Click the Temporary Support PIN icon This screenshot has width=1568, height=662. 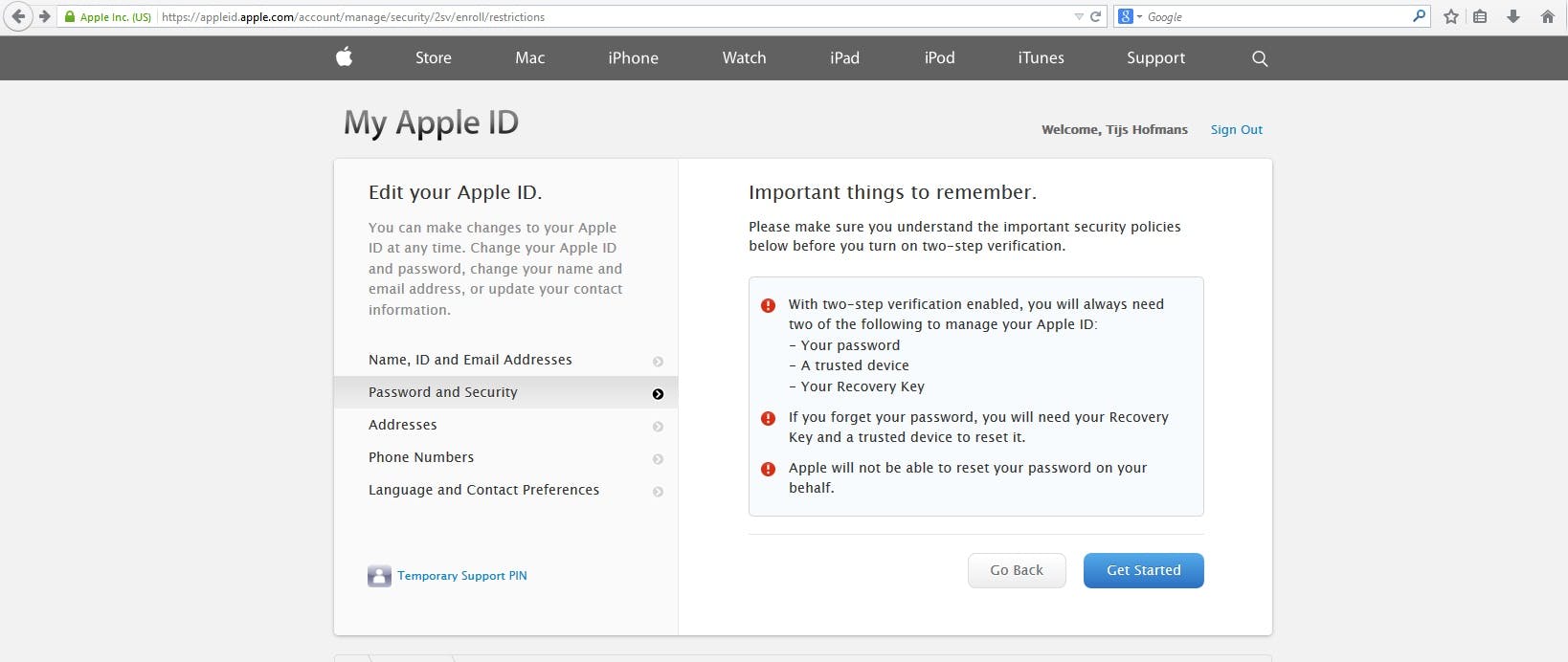coord(379,576)
